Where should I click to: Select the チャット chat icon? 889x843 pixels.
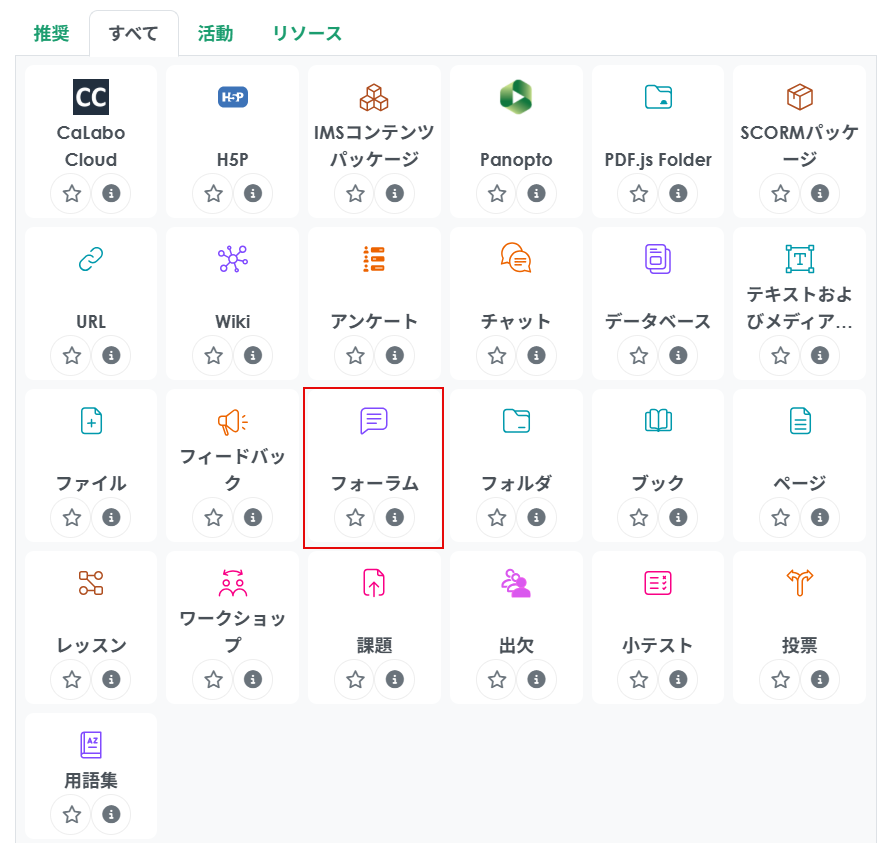point(515,259)
